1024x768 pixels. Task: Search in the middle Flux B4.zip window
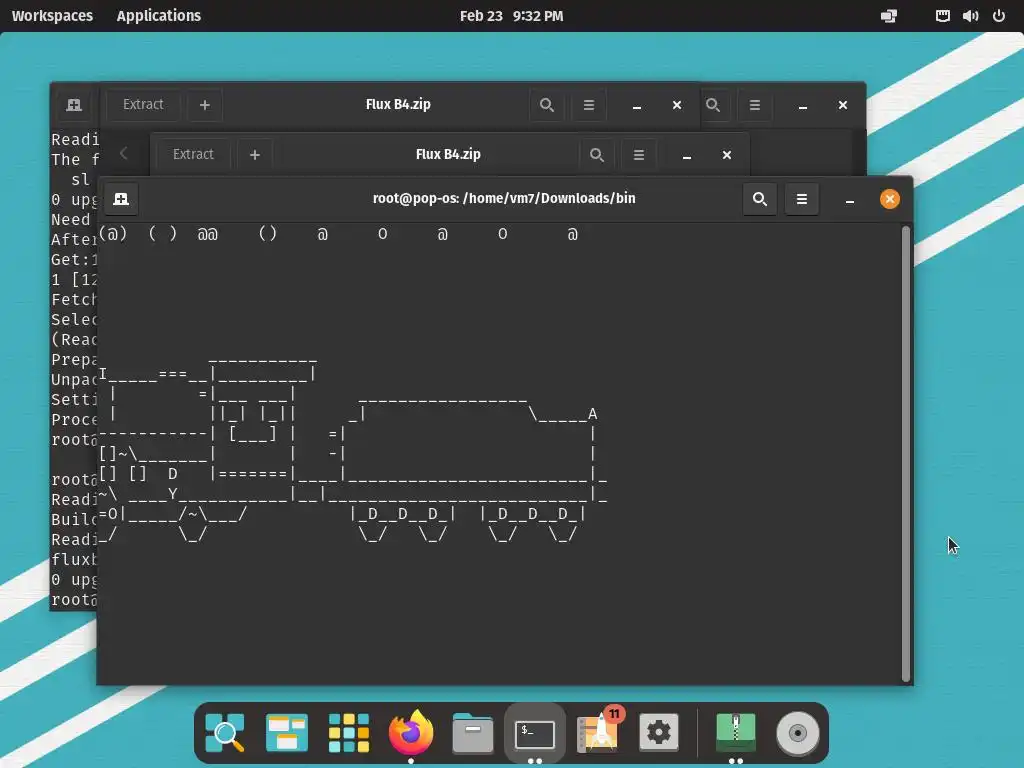[596, 155]
